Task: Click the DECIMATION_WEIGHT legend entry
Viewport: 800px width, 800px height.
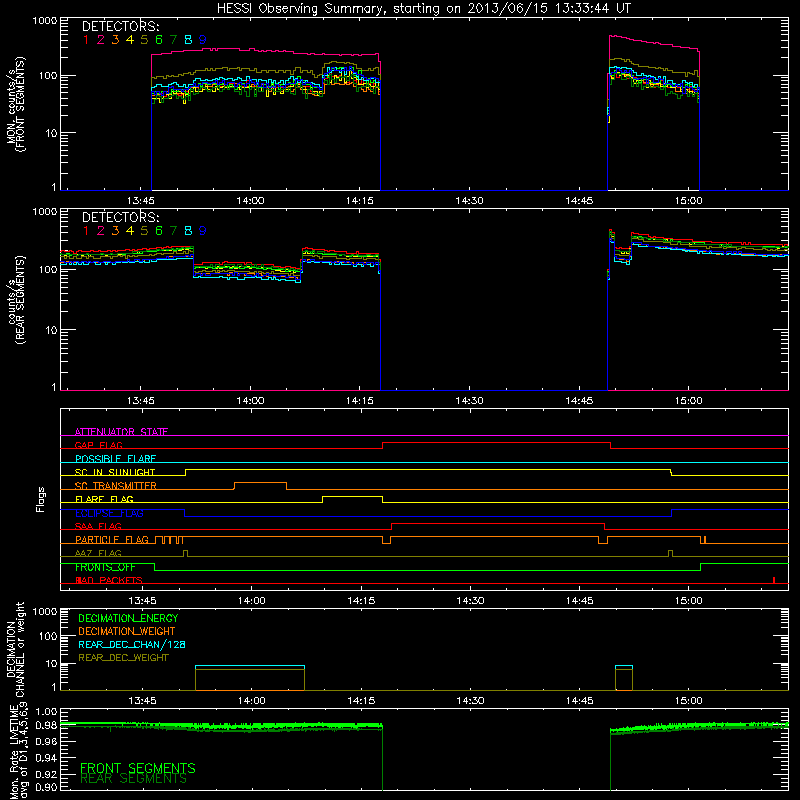Action: coord(127,631)
